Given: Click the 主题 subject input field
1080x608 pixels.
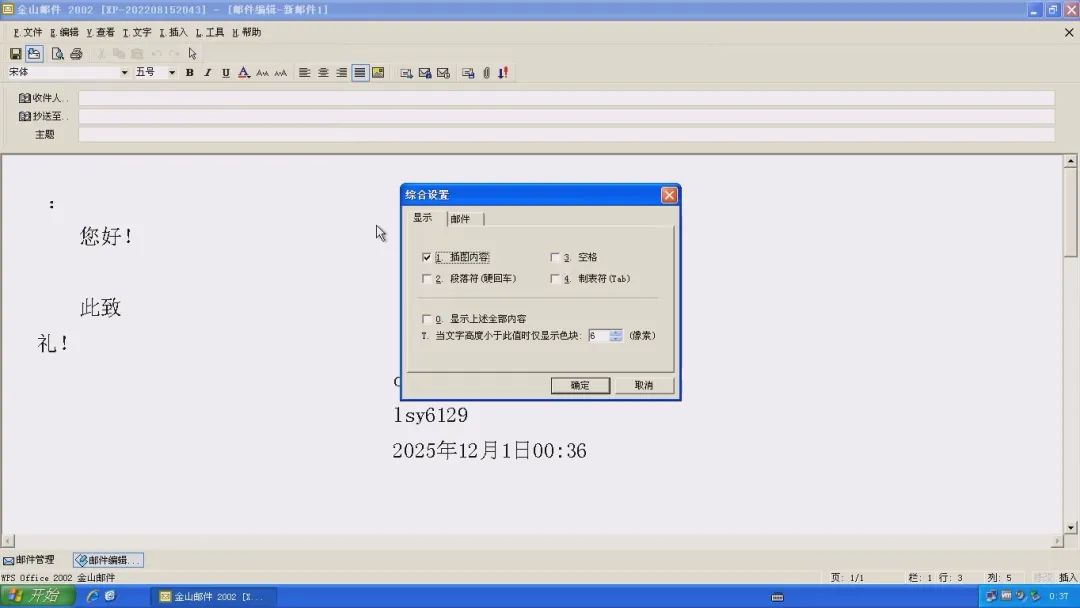Looking at the screenshot, I should [566, 134].
